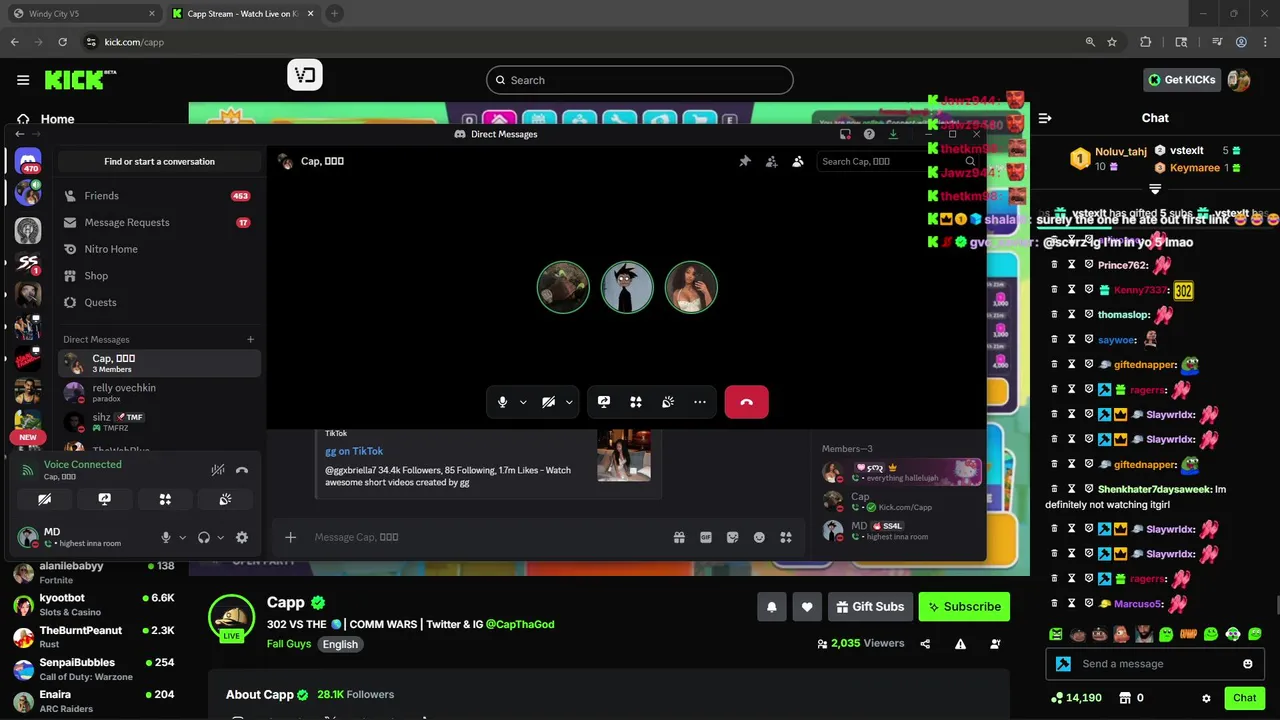This screenshot has width=1280, height=720.
Task: Open more call options (three dots)
Action: tap(700, 402)
